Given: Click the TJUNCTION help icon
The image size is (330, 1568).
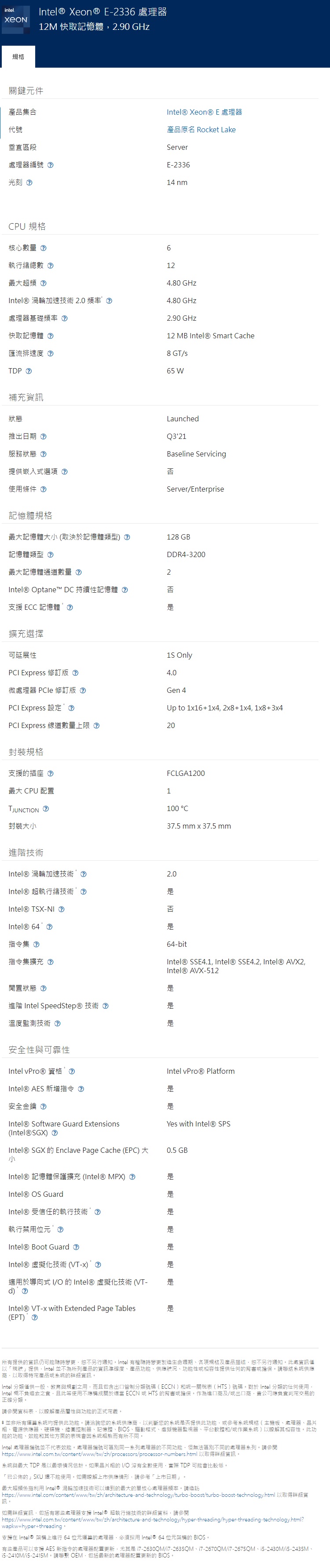Looking at the screenshot, I should (46, 809).
